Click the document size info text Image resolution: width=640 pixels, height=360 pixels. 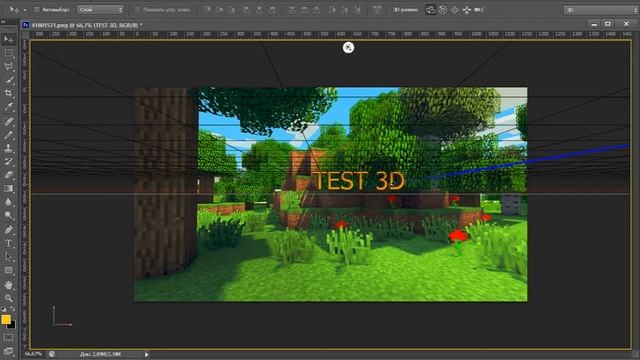(x=100, y=354)
